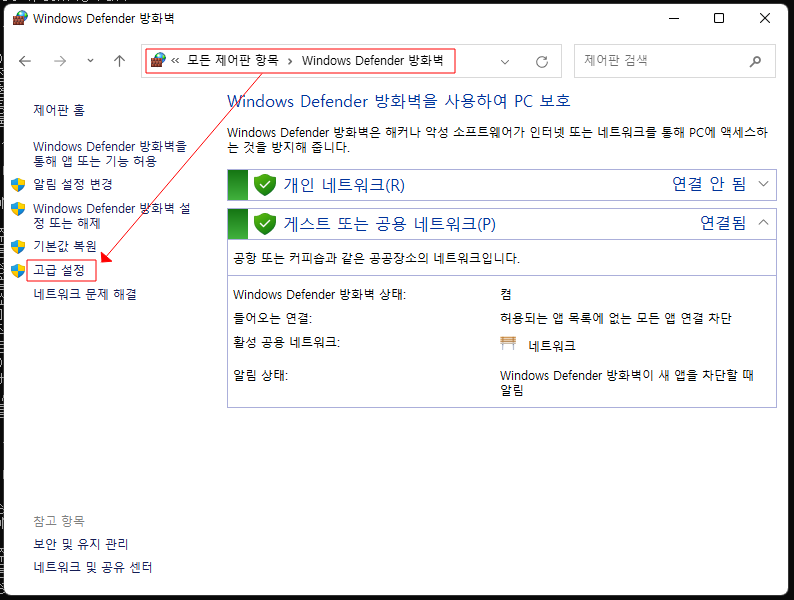Close the Windows Defender 방화벽 window
This screenshot has width=794, height=600.
click(x=765, y=18)
